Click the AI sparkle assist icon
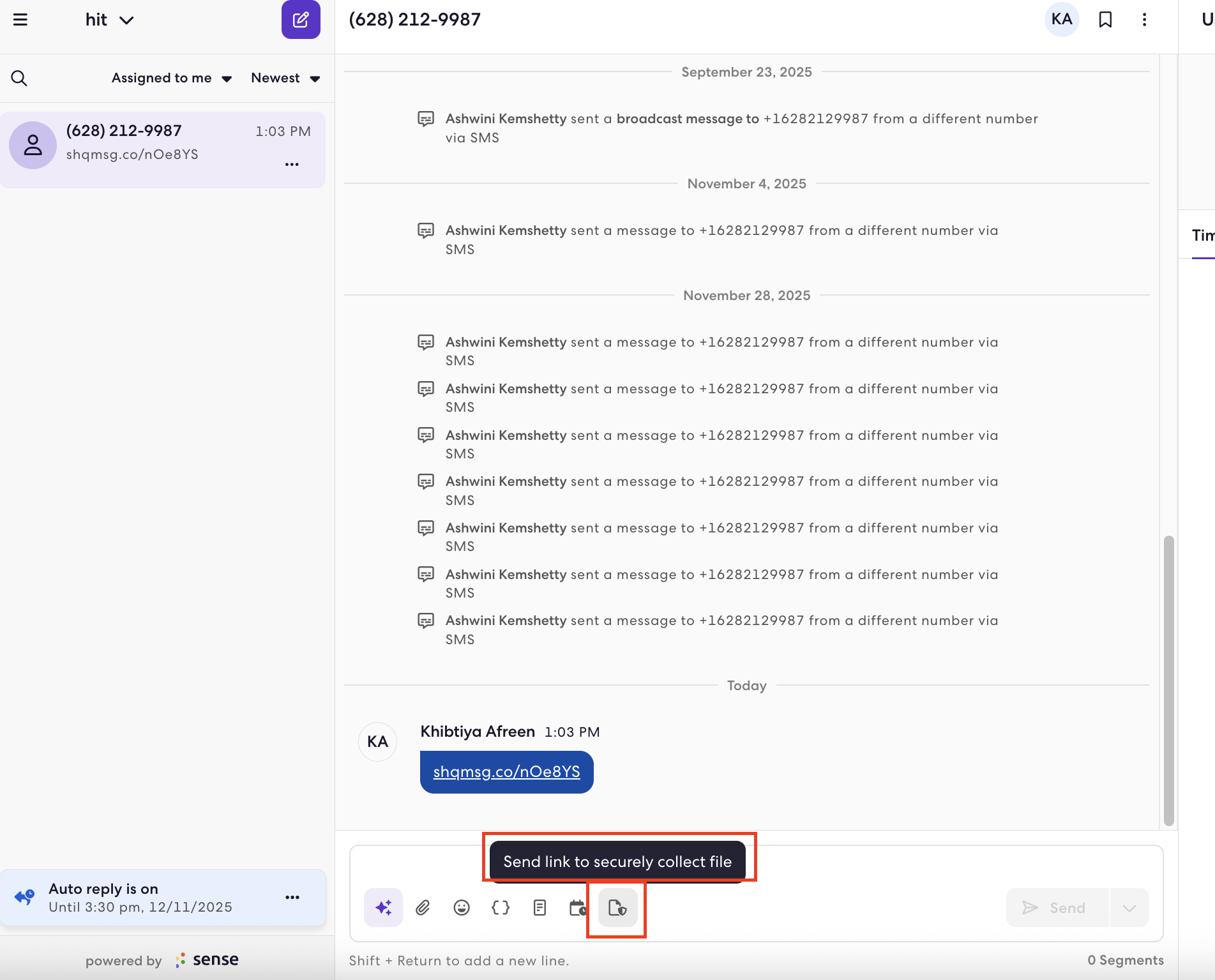Image resolution: width=1215 pixels, height=980 pixels. [383, 907]
